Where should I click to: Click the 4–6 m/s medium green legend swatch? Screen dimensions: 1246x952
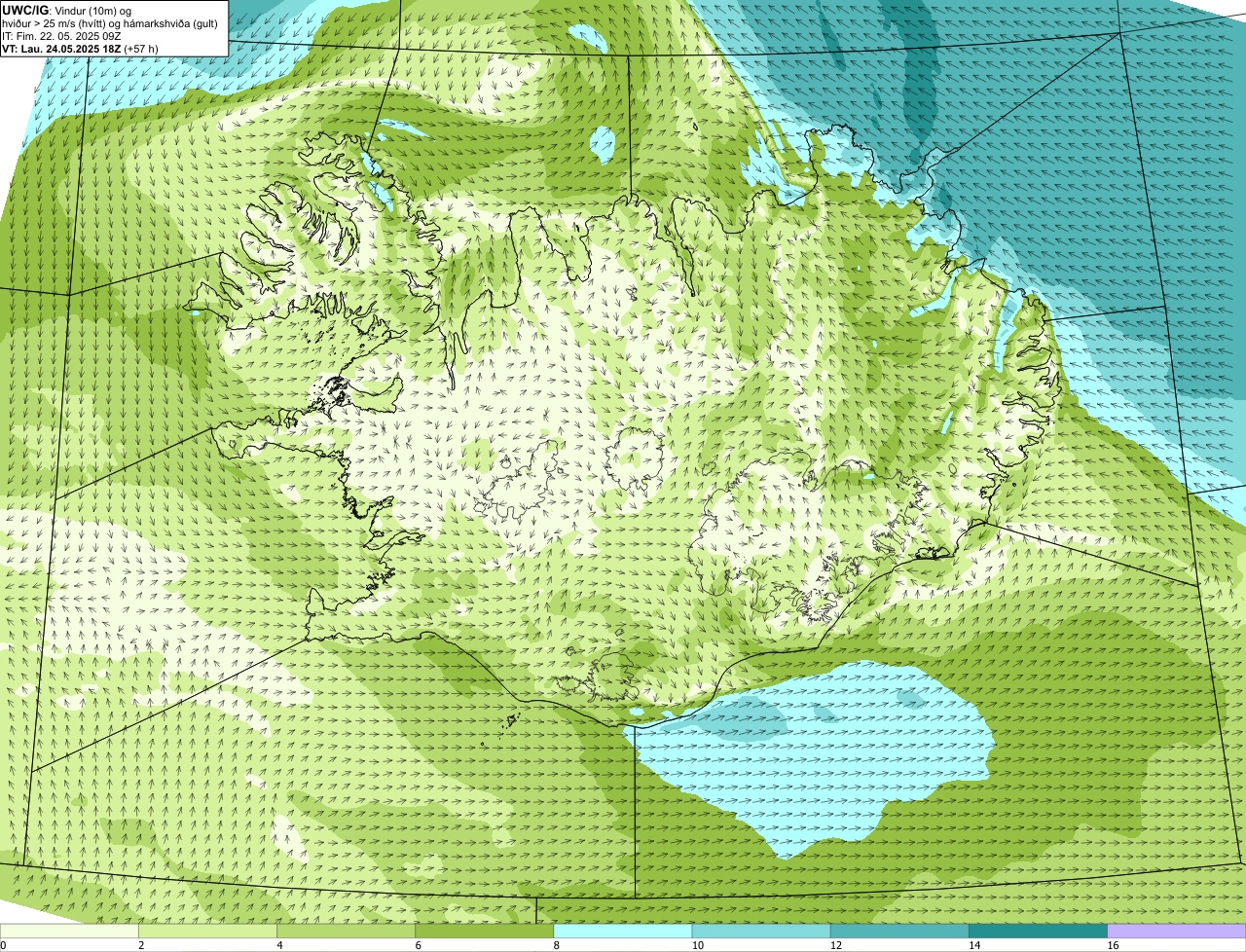tap(346, 931)
